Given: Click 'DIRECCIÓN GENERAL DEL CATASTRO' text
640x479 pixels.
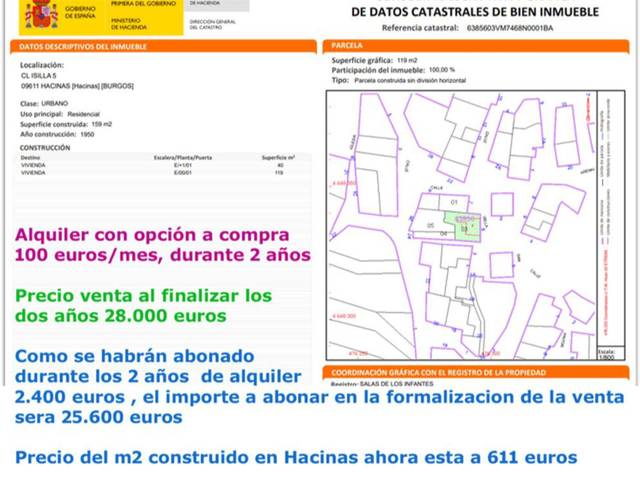Looking at the screenshot, I should [213, 24].
